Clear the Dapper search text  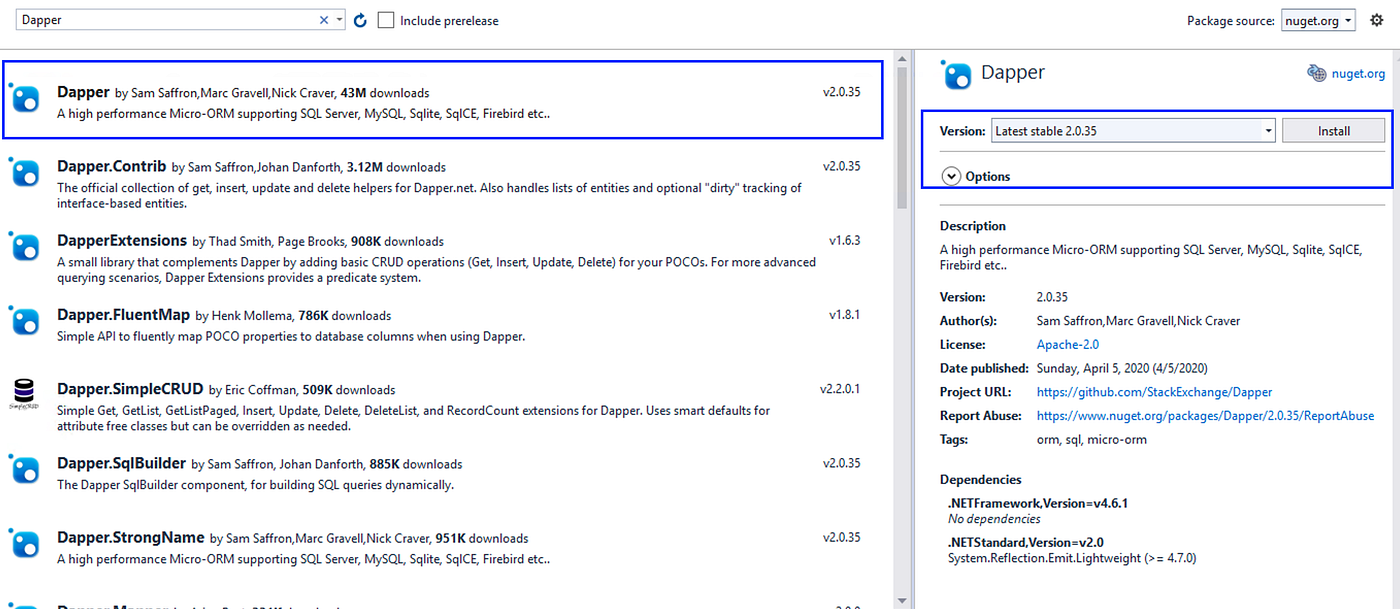click(324, 20)
